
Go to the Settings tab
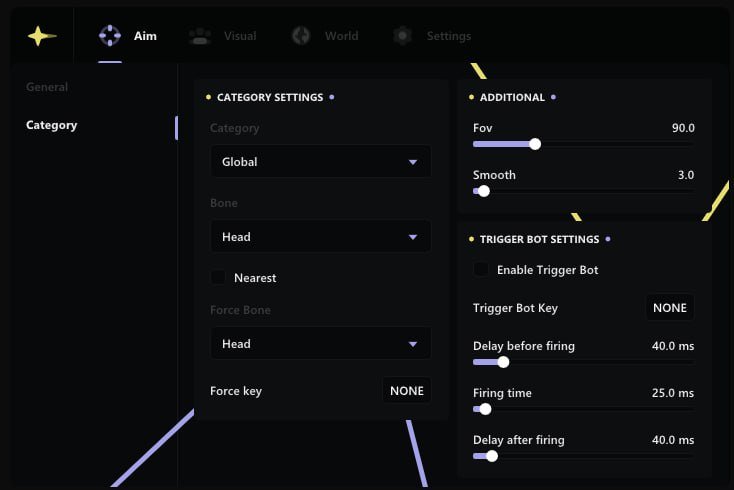point(449,36)
